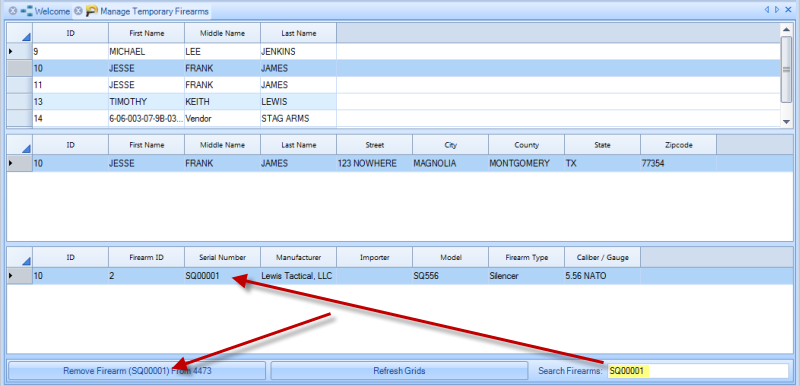Viewport: 800px width, 386px height.
Task: Click Remove Firearm (SQ00001) From 4473 button
Action: pos(137,371)
